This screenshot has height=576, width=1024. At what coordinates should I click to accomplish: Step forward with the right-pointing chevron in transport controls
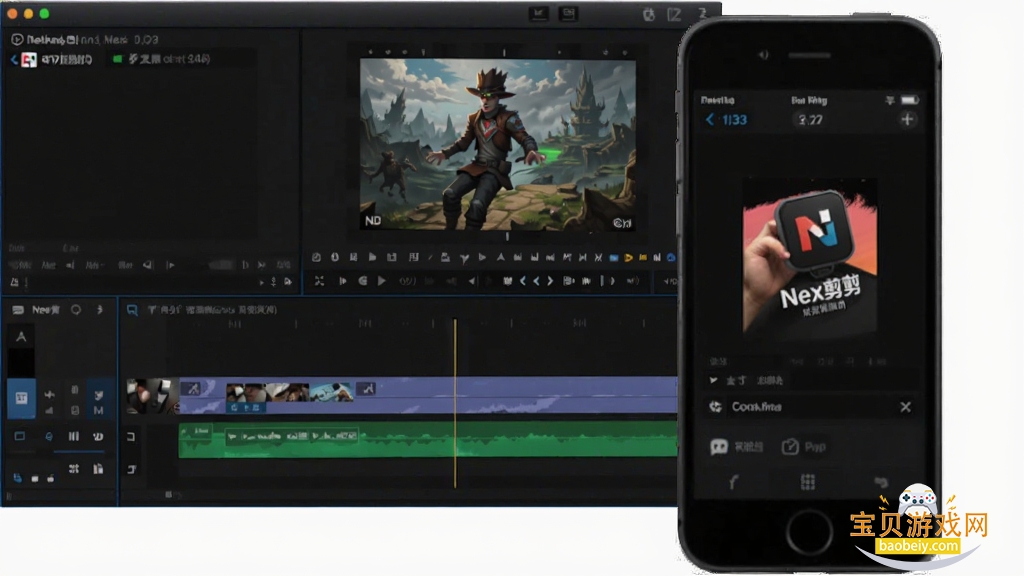pyautogui.click(x=550, y=281)
